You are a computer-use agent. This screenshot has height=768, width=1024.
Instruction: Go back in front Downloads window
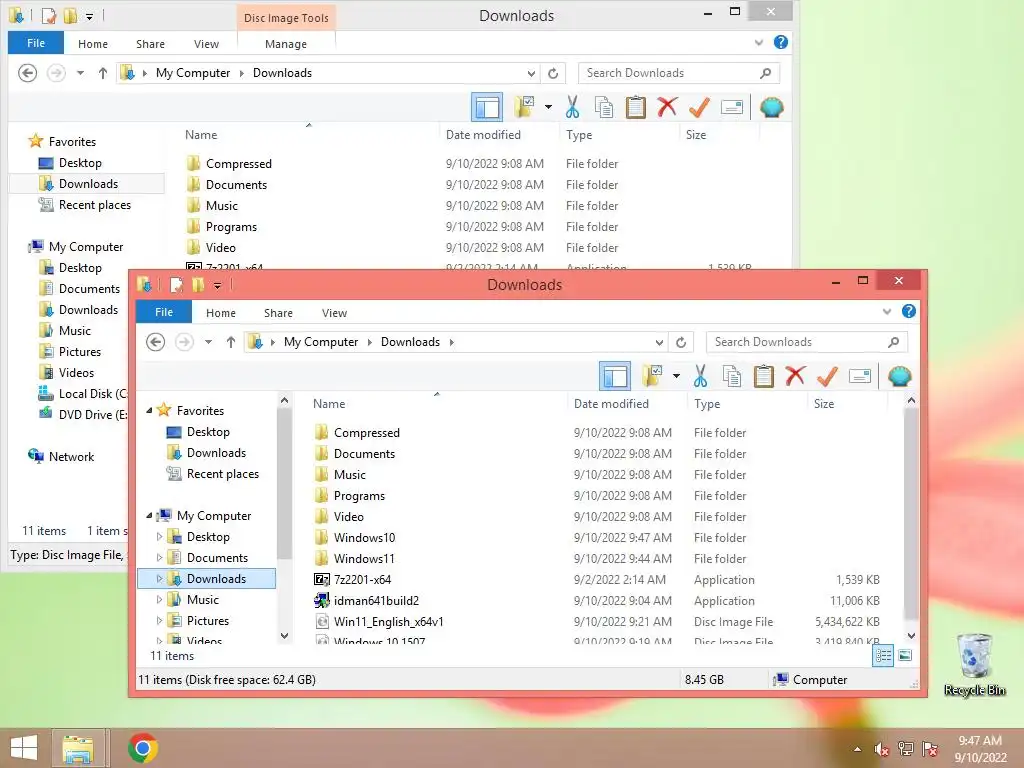pyautogui.click(x=155, y=342)
